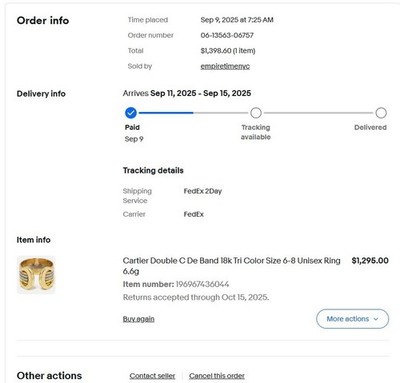
Task: Select the Tracking available step circle
Action: pyautogui.click(x=256, y=113)
